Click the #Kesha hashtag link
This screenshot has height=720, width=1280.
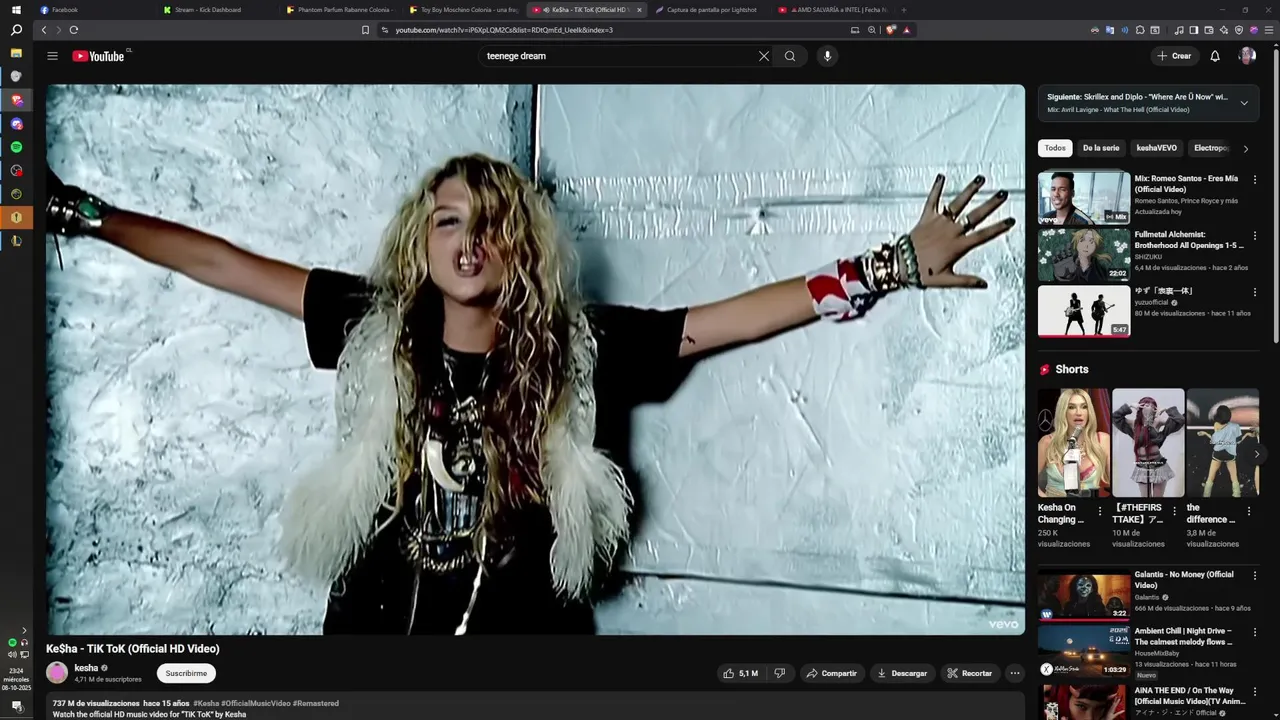(206, 703)
